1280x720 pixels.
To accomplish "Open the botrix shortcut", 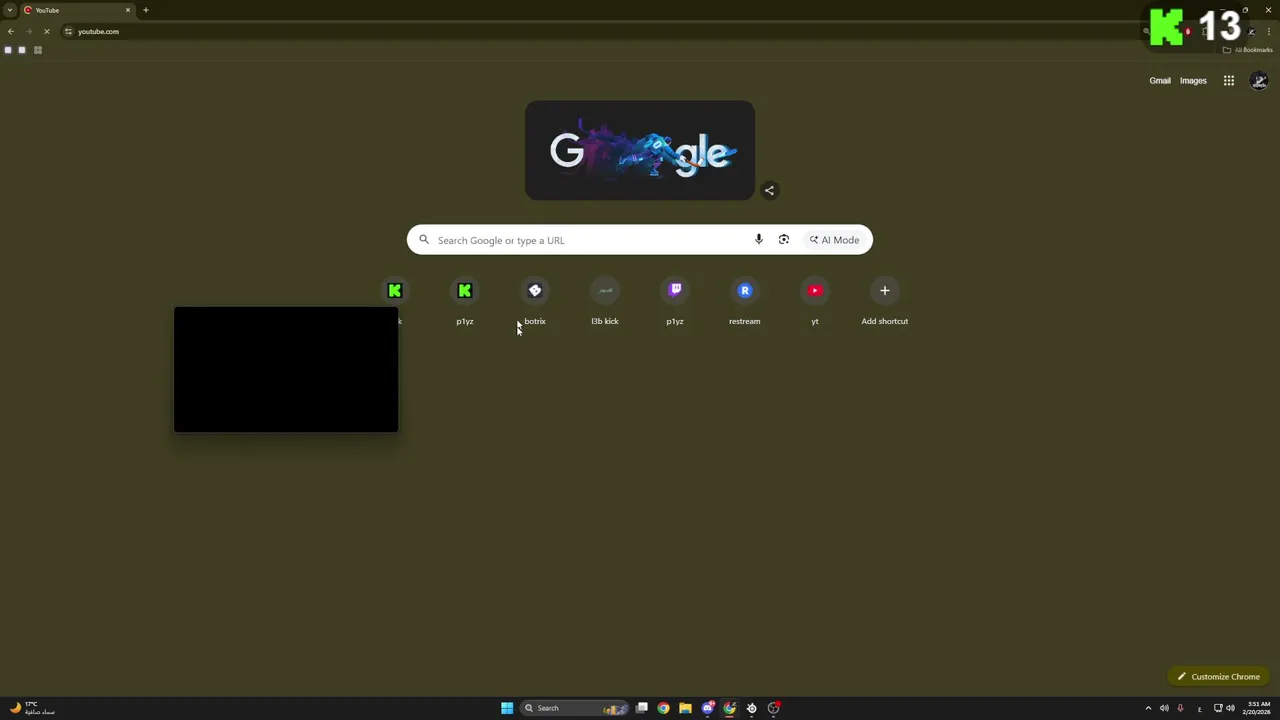I will [x=535, y=301].
